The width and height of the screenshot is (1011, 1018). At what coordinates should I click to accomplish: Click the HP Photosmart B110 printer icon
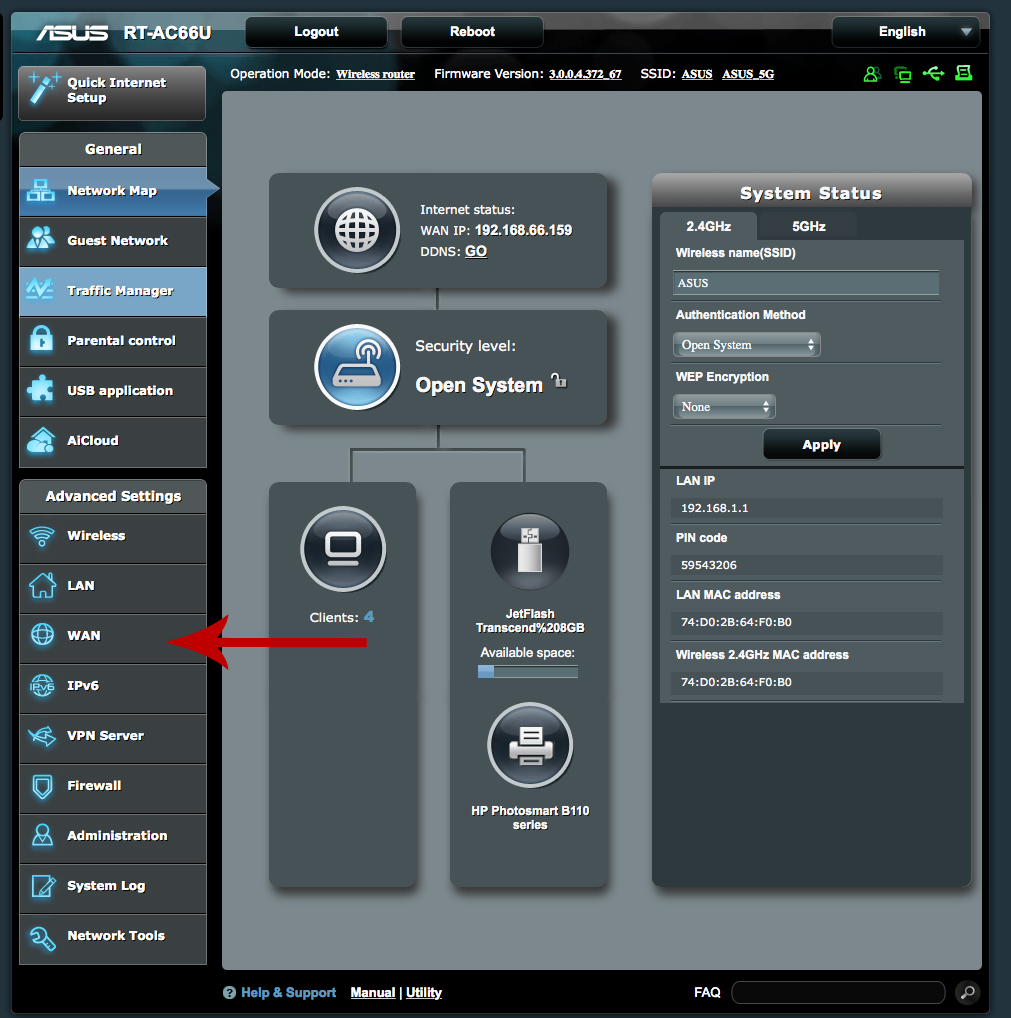pos(529,744)
